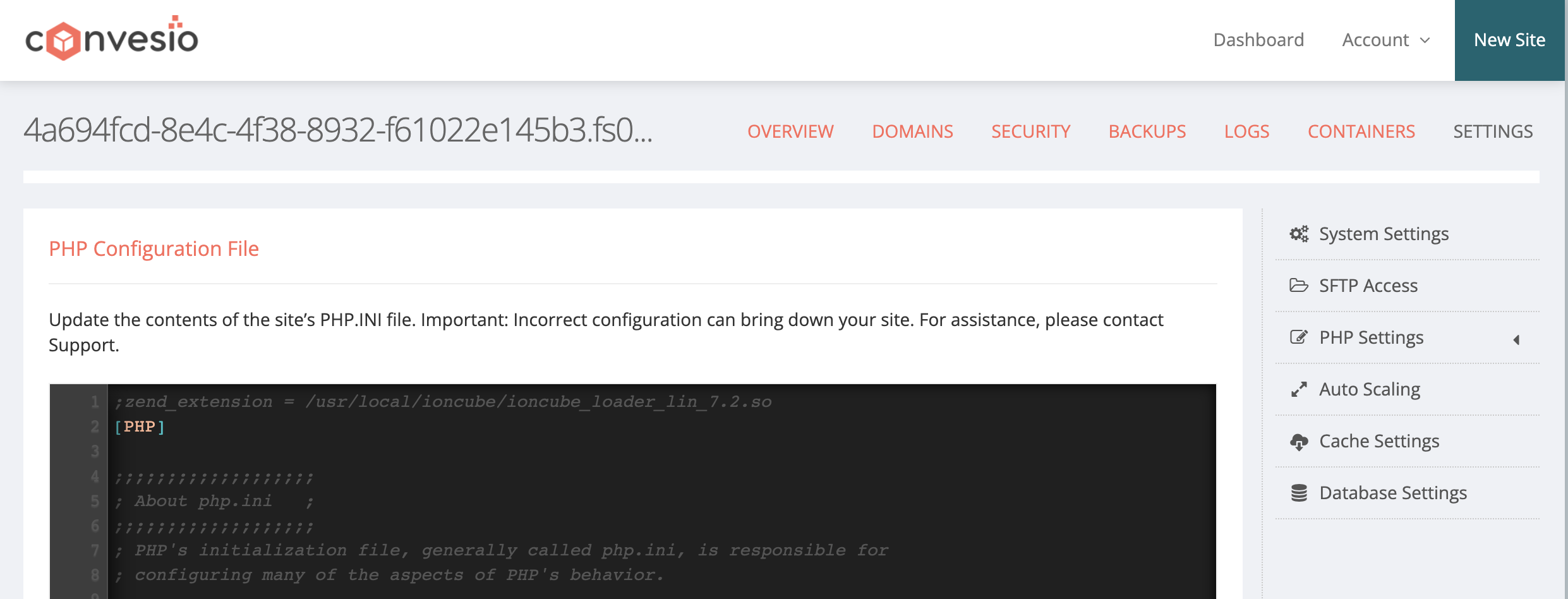Select the Logs tab
1568x599 pixels.
tap(1246, 131)
